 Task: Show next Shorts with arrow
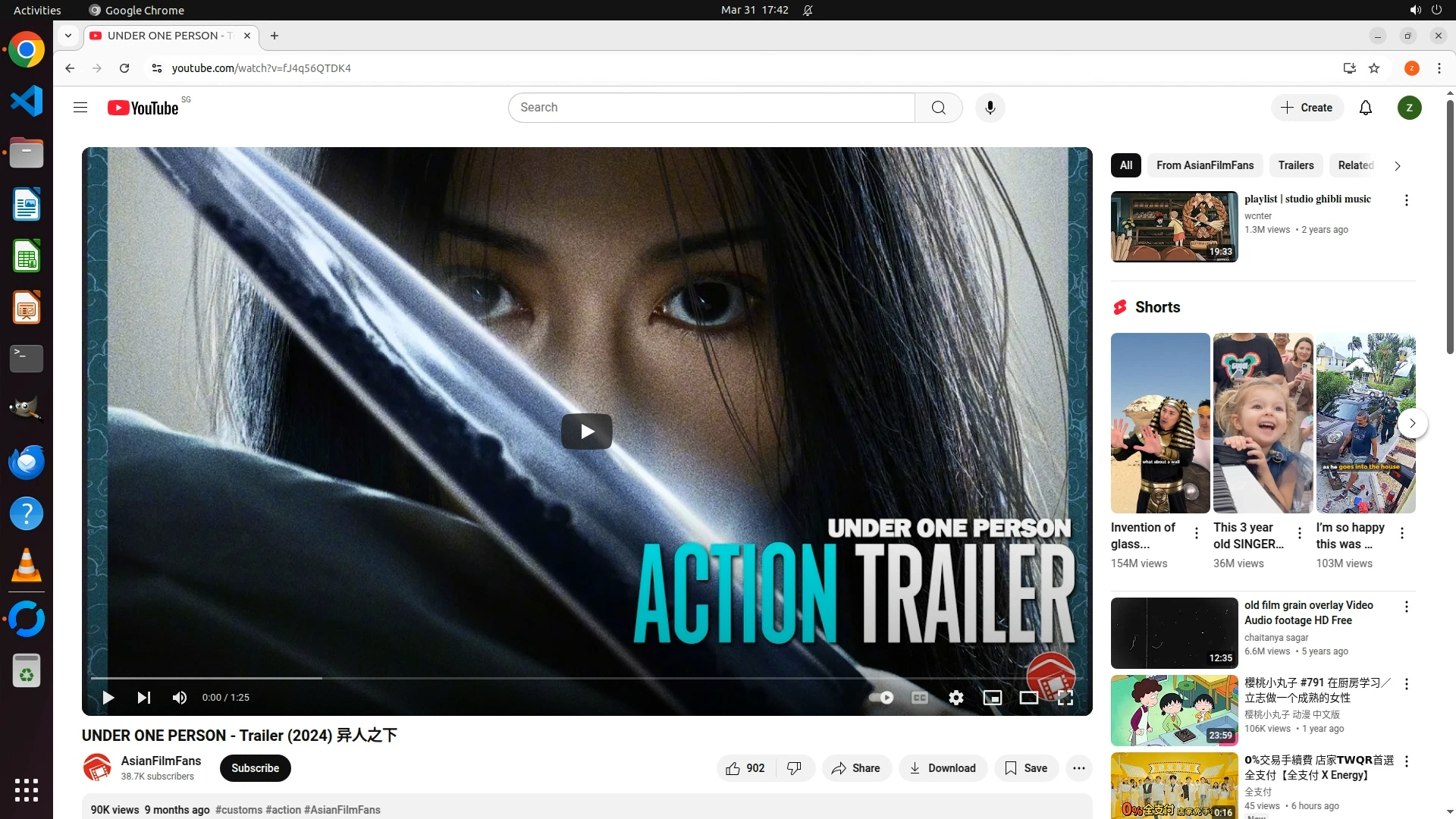(x=1412, y=423)
